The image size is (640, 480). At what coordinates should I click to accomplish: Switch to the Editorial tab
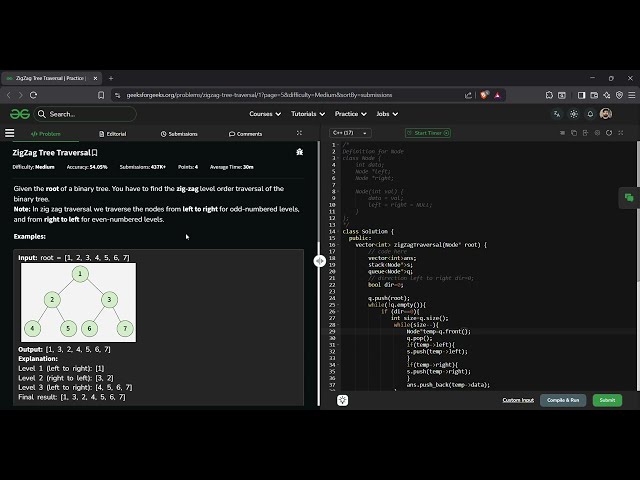113,134
